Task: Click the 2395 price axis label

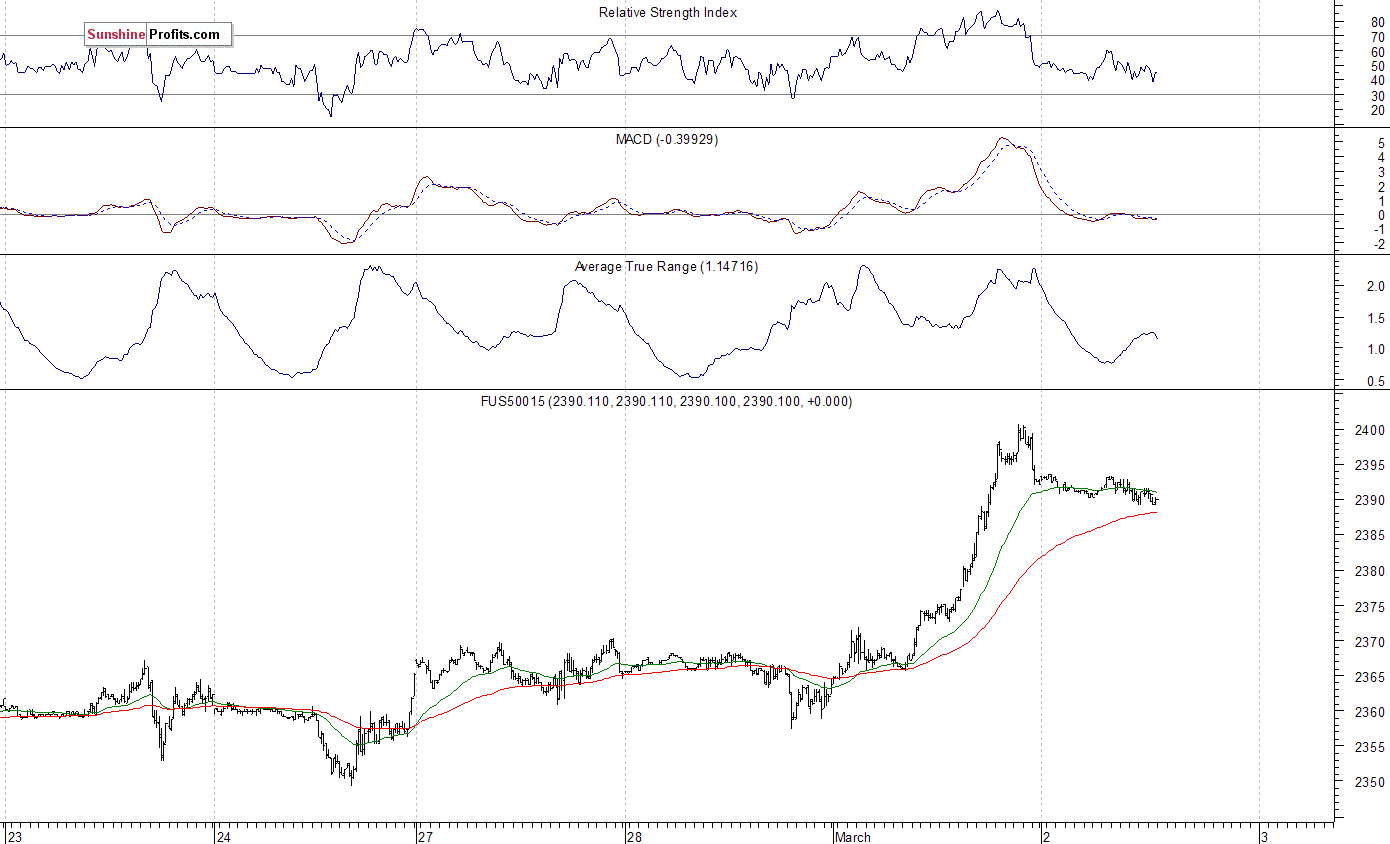Action: (1369, 465)
